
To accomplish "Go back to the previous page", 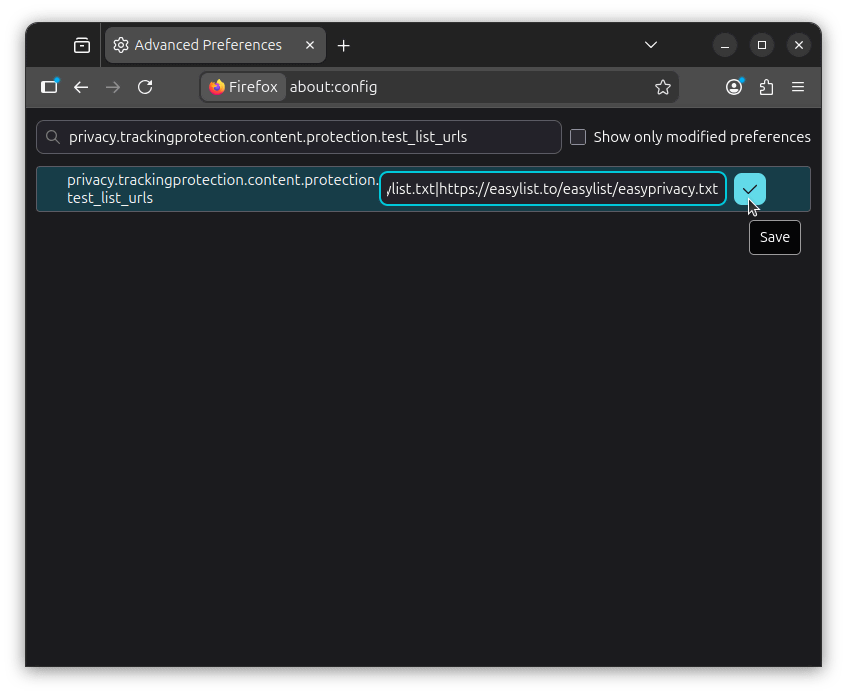I will (81, 87).
